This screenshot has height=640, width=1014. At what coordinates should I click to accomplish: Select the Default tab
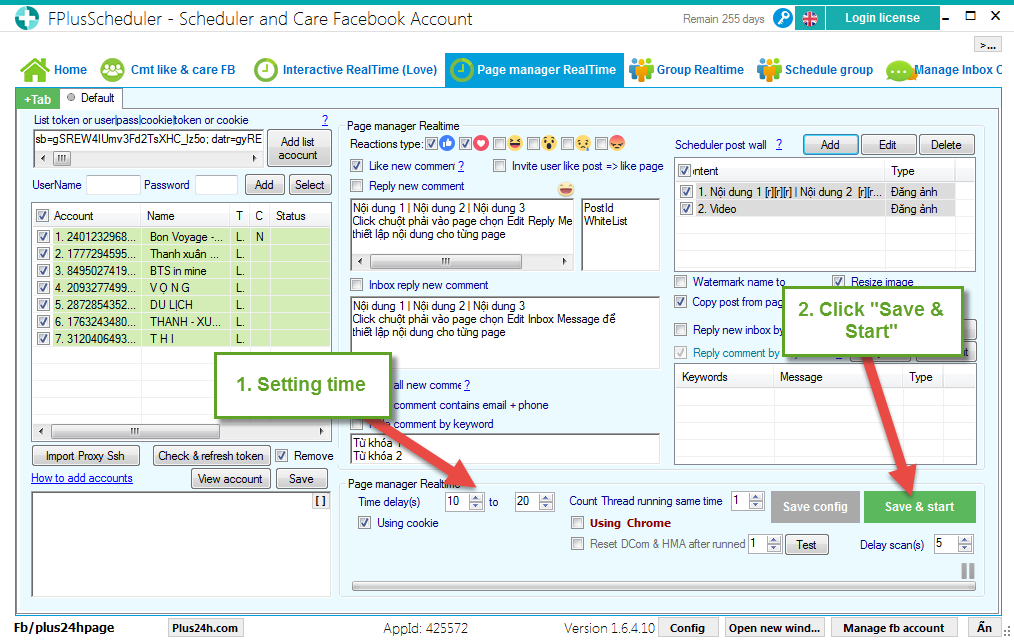[x=91, y=98]
